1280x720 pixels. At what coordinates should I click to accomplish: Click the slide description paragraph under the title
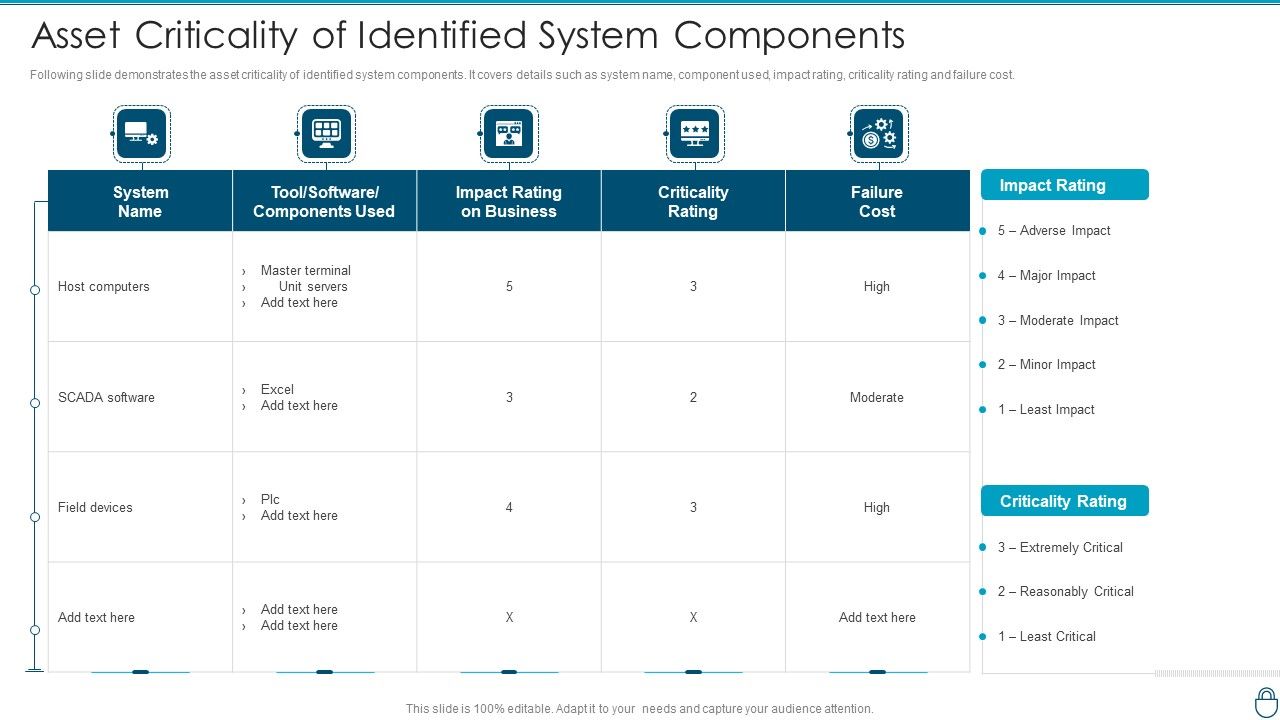click(x=523, y=75)
